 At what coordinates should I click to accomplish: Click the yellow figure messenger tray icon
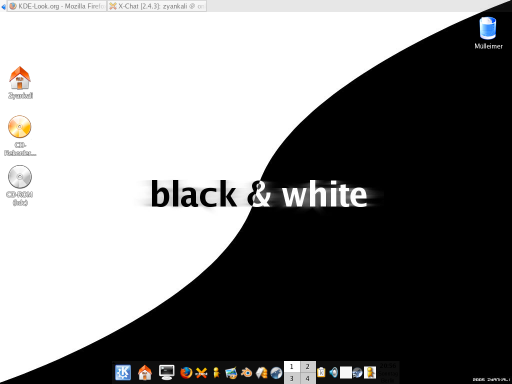coord(370,372)
